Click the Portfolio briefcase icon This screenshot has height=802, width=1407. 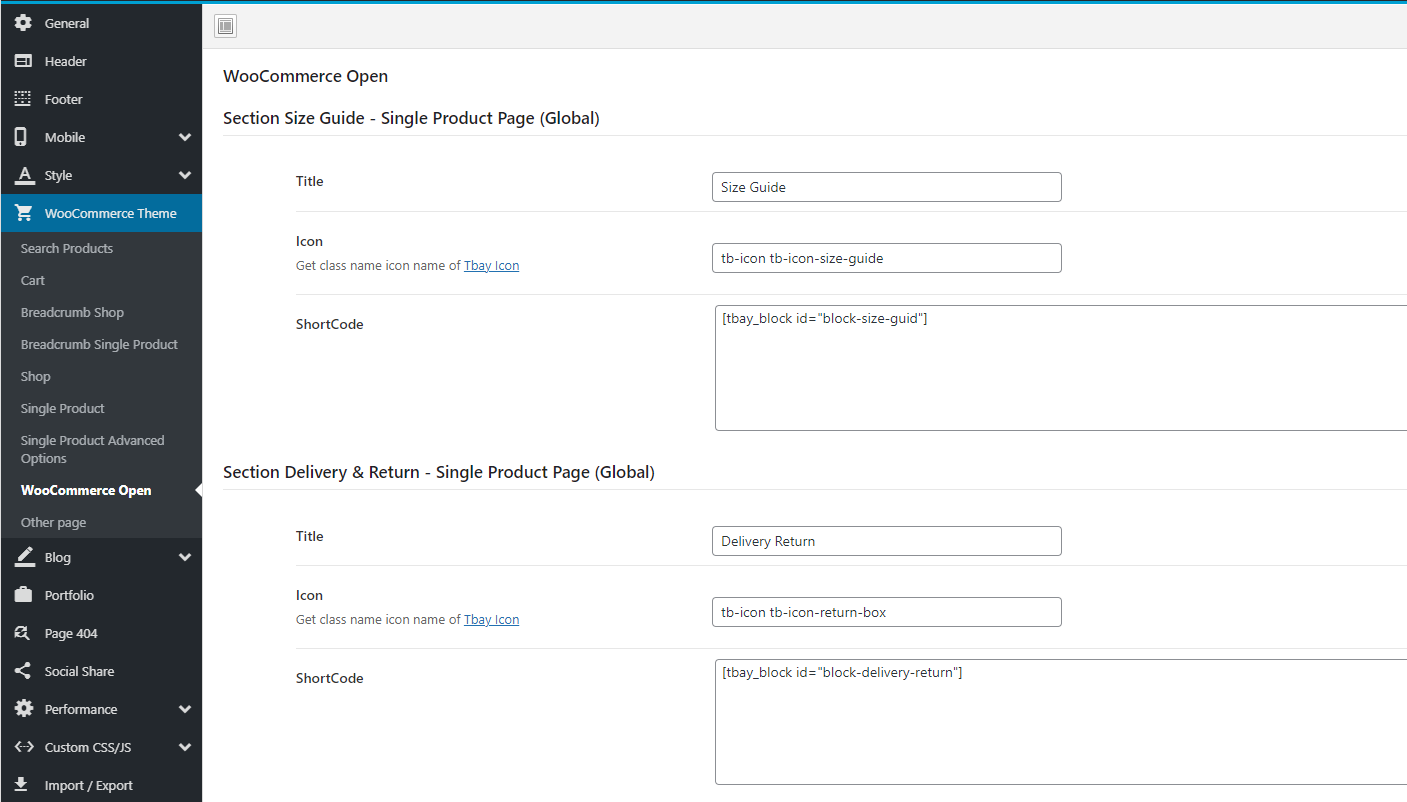[23, 595]
